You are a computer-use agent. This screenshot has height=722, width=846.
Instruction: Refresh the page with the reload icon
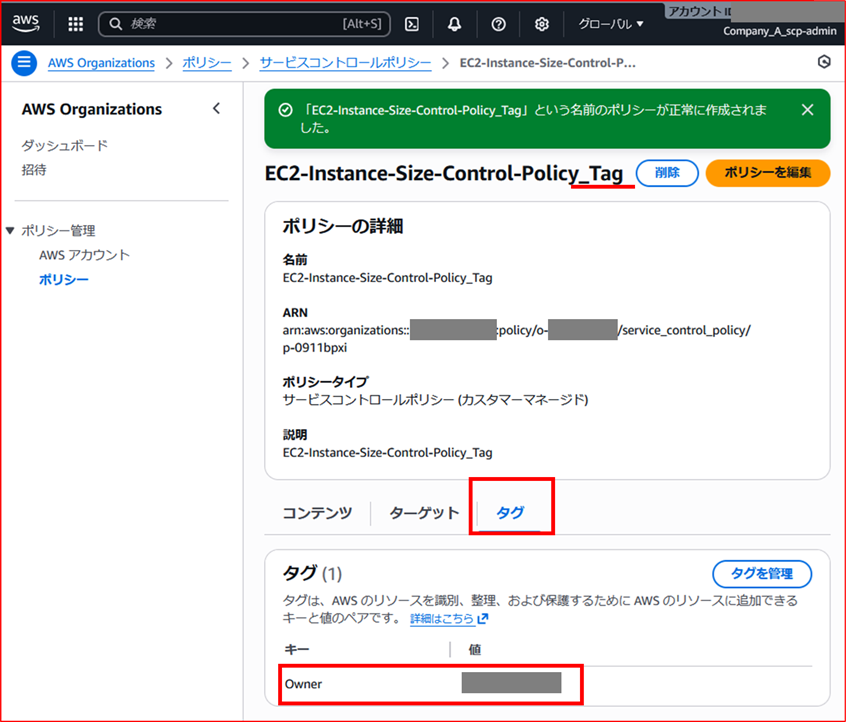[824, 61]
